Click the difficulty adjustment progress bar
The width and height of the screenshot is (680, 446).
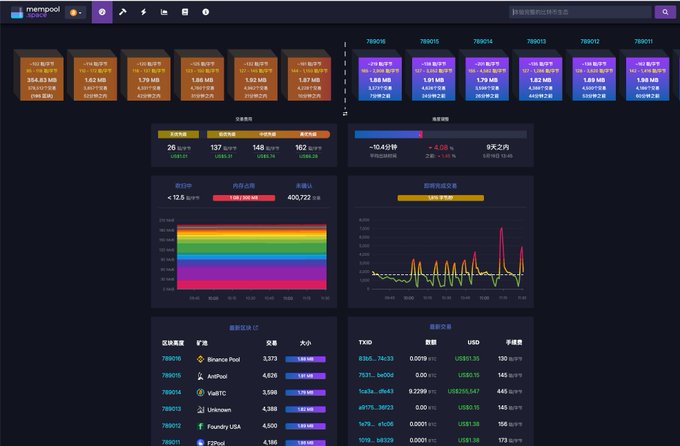[x=441, y=134]
